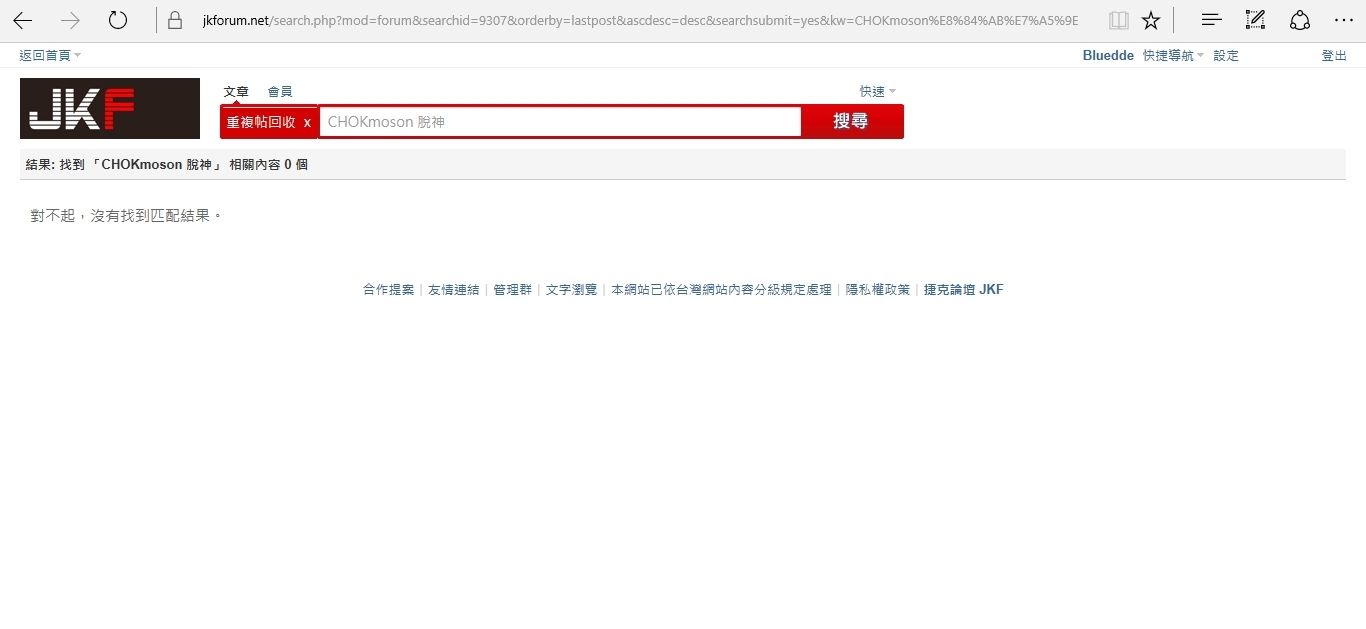Open browser more actions ellipsis menu
This screenshot has height=629, width=1366.
pos(1344,20)
